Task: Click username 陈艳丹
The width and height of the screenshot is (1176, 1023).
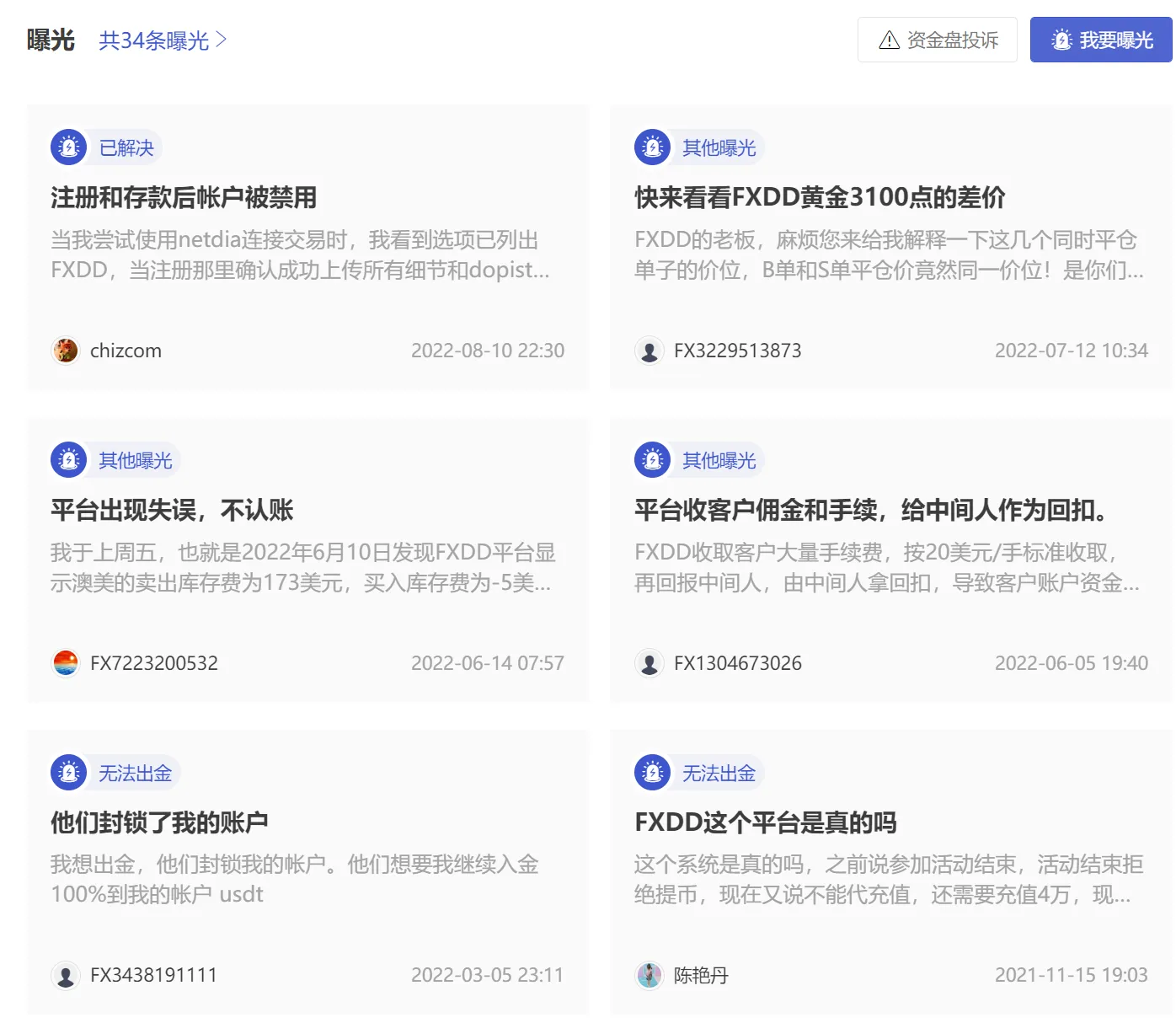Action: [x=701, y=975]
